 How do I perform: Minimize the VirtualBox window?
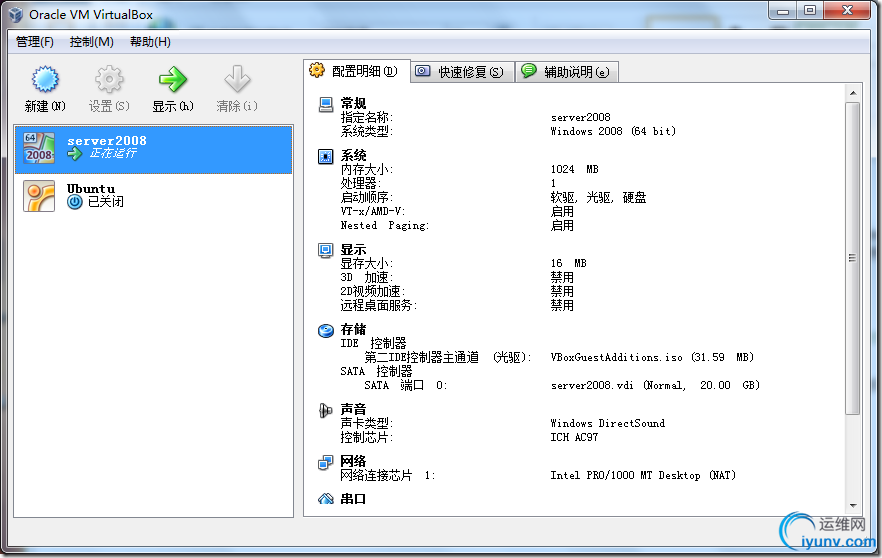pyautogui.click(x=783, y=10)
